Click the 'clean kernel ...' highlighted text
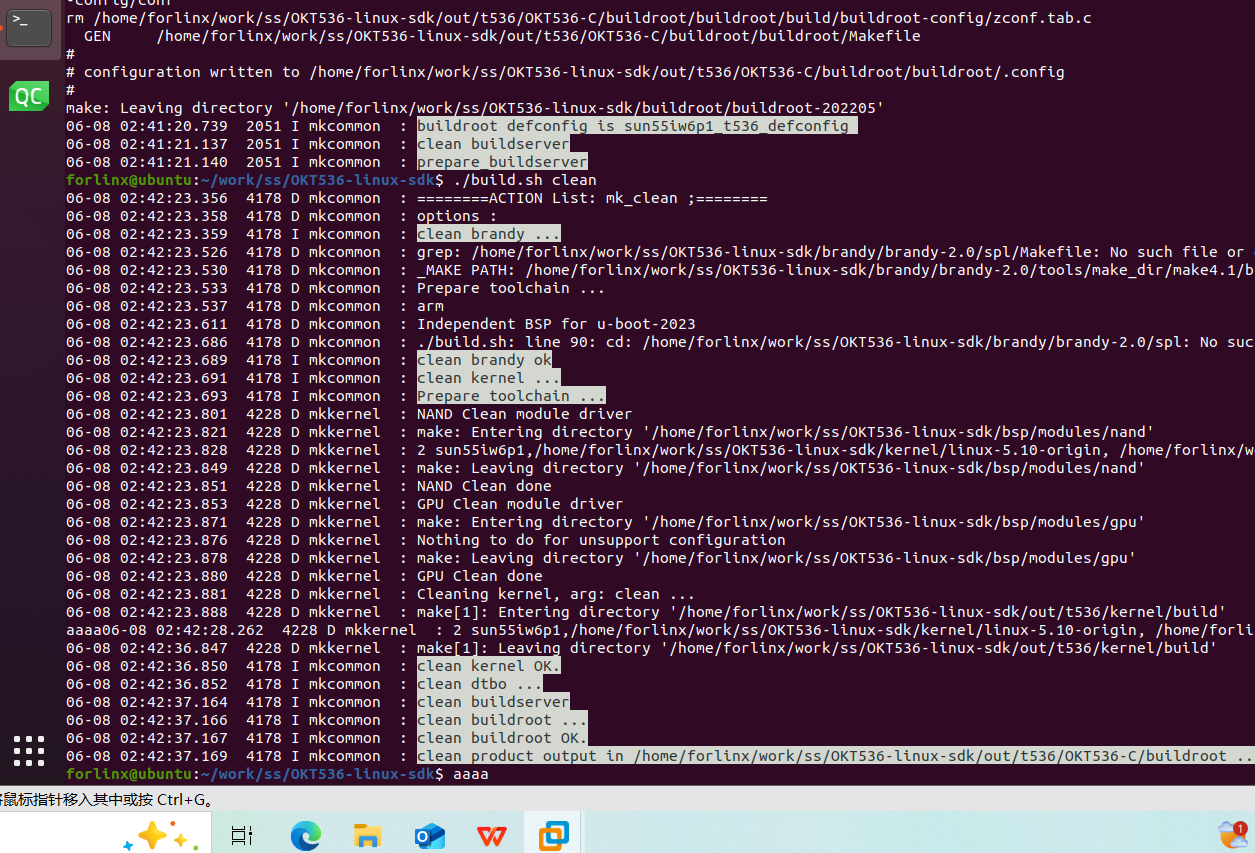Image resolution: width=1255 pixels, height=853 pixels. [489, 378]
